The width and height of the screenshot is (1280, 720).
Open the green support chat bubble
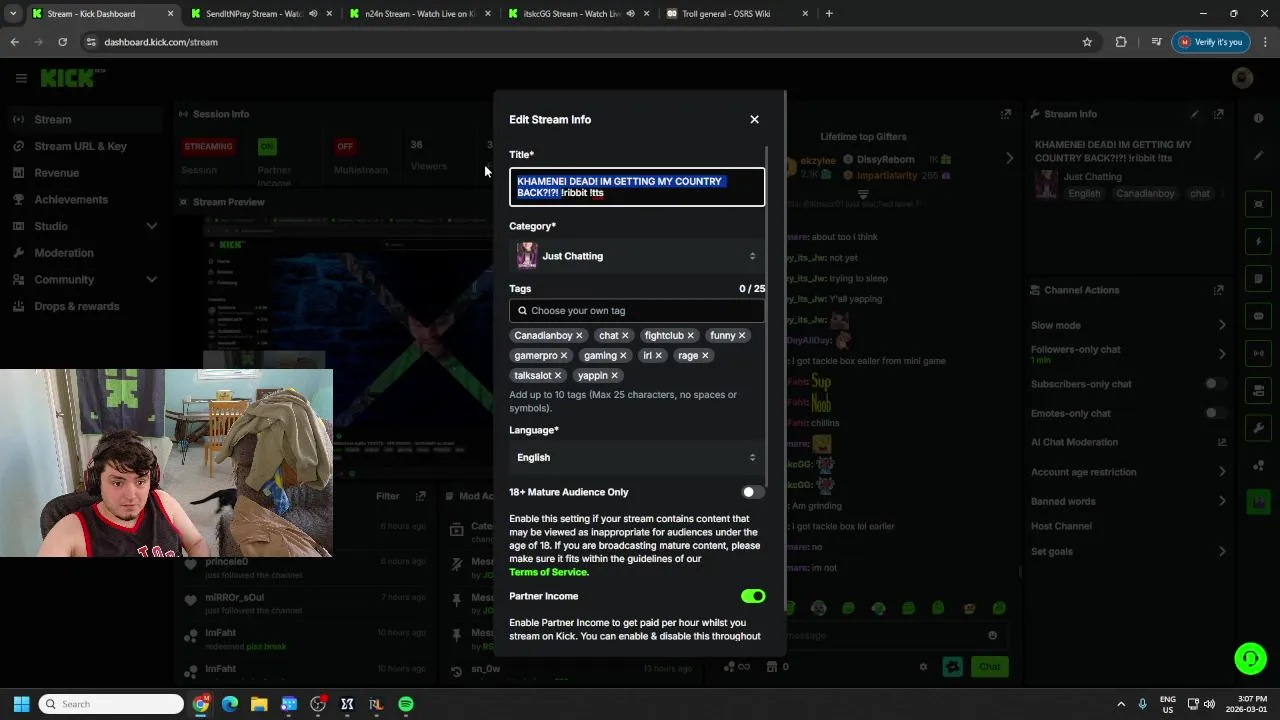pos(1250,658)
